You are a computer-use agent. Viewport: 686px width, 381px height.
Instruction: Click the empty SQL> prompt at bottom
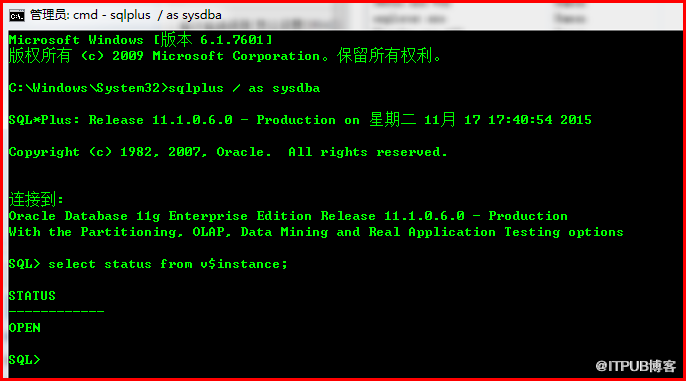tap(24, 360)
